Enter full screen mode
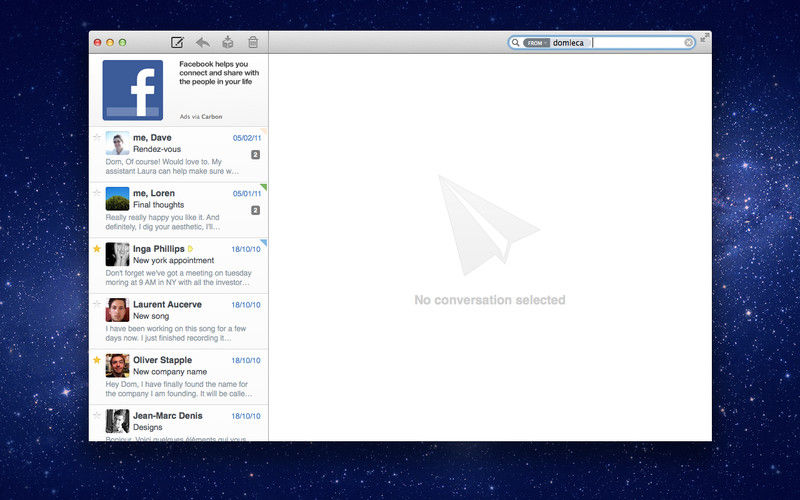800x500 pixels. point(704,37)
